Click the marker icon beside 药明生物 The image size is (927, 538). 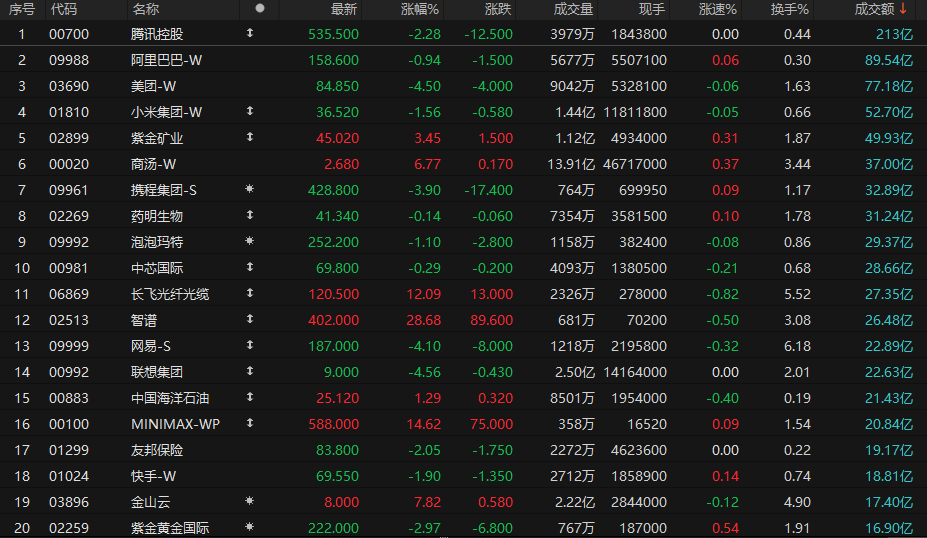tap(250, 215)
